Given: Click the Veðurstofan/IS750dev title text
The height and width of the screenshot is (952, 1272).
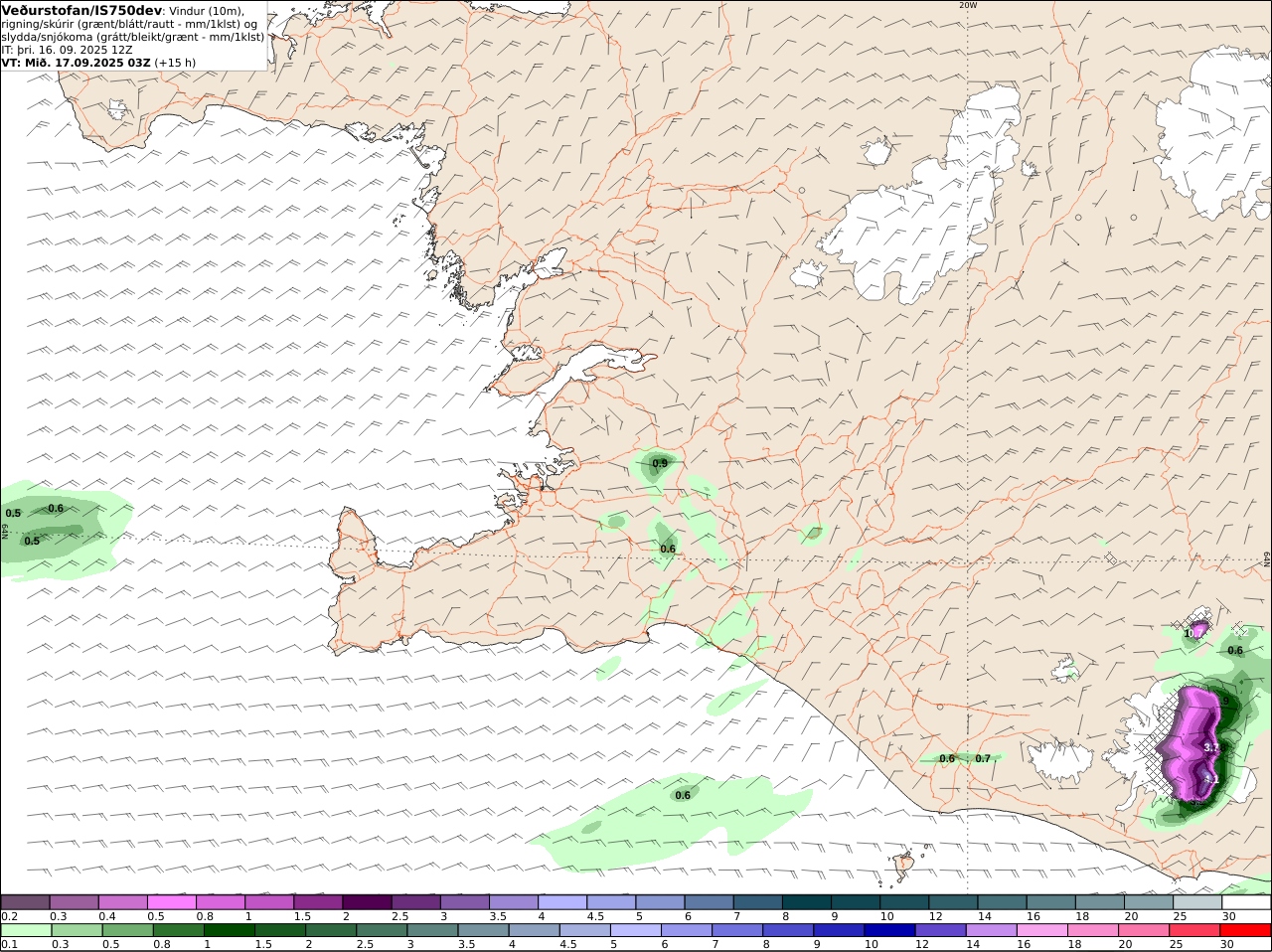Looking at the screenshot, I should pos(81,10).
